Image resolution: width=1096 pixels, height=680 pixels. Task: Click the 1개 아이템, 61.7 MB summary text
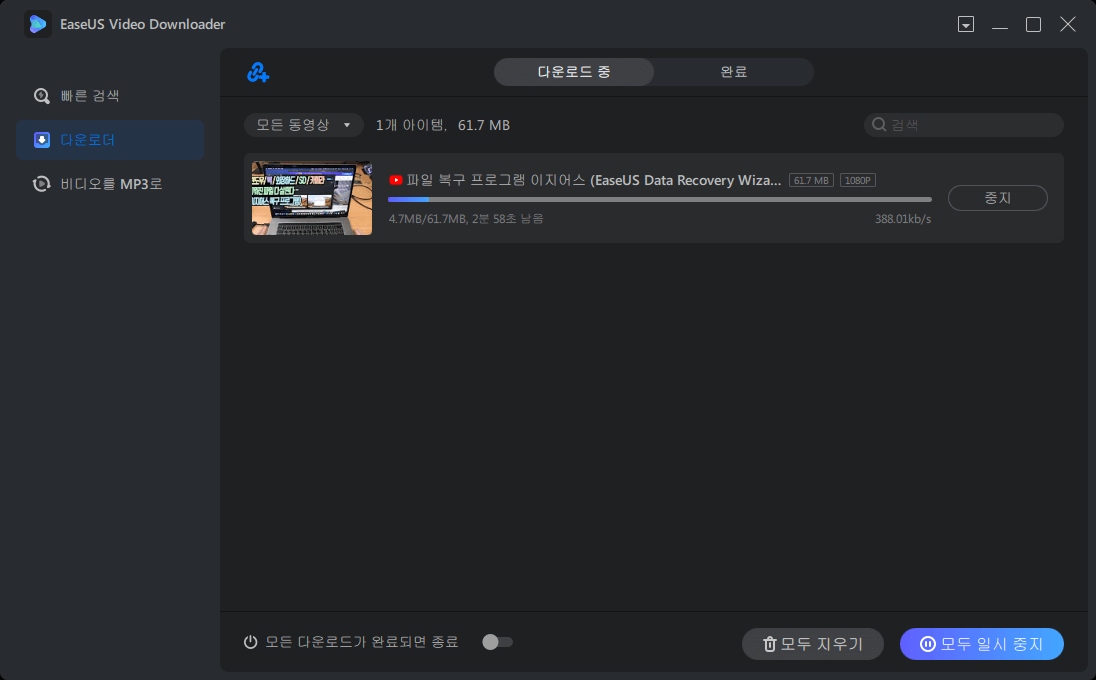tap(442, 125)
